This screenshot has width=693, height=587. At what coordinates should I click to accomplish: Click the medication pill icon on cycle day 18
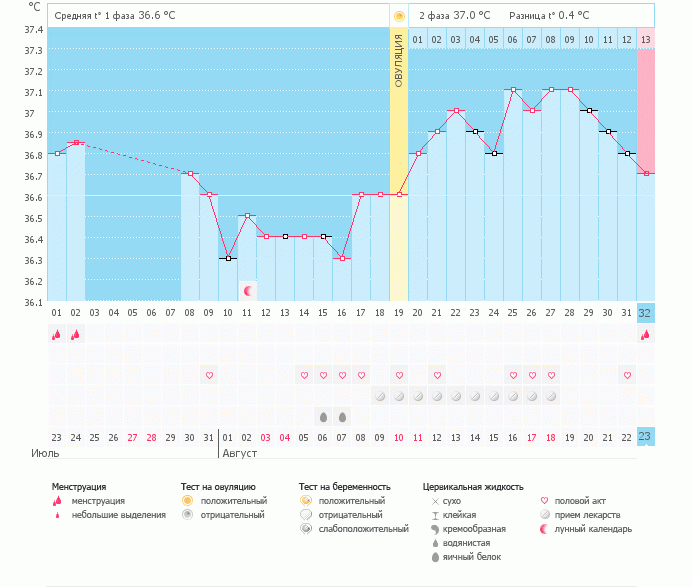pyautogui.click(x=380, y=396)
